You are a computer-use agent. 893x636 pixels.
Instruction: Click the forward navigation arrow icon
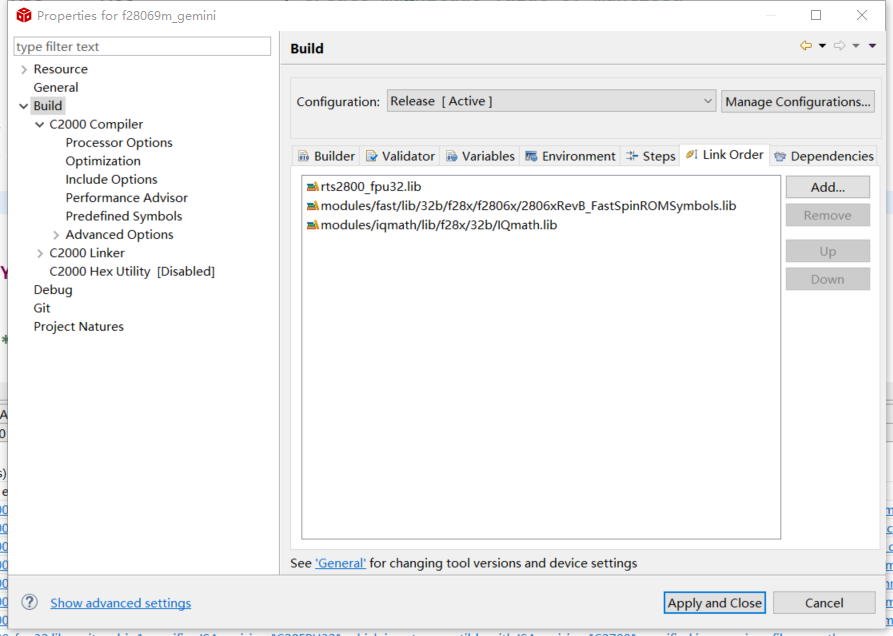pos(839,46)
